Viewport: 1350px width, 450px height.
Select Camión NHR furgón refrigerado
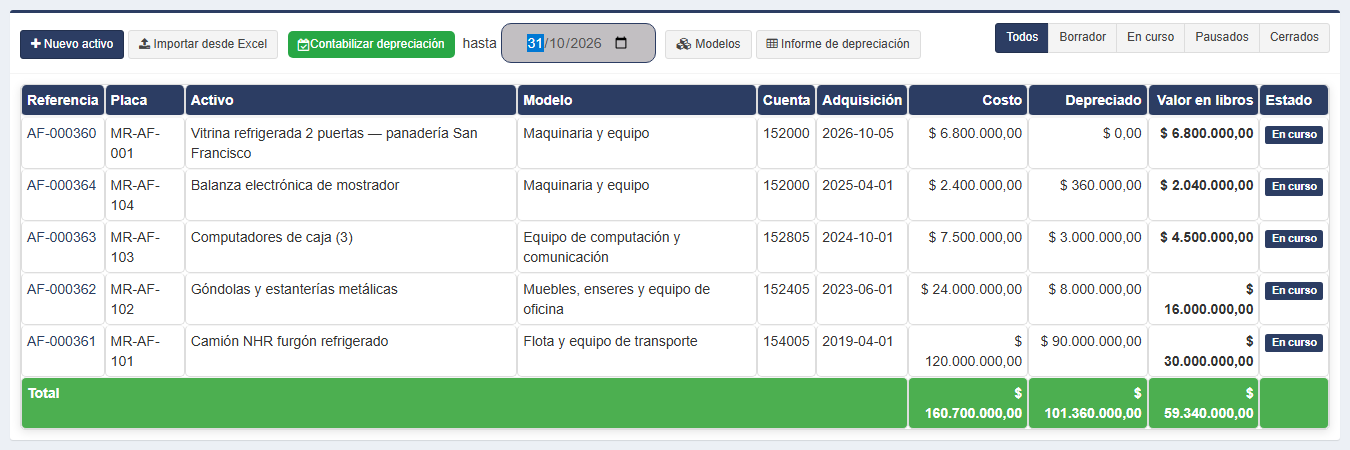click(289, 341)
